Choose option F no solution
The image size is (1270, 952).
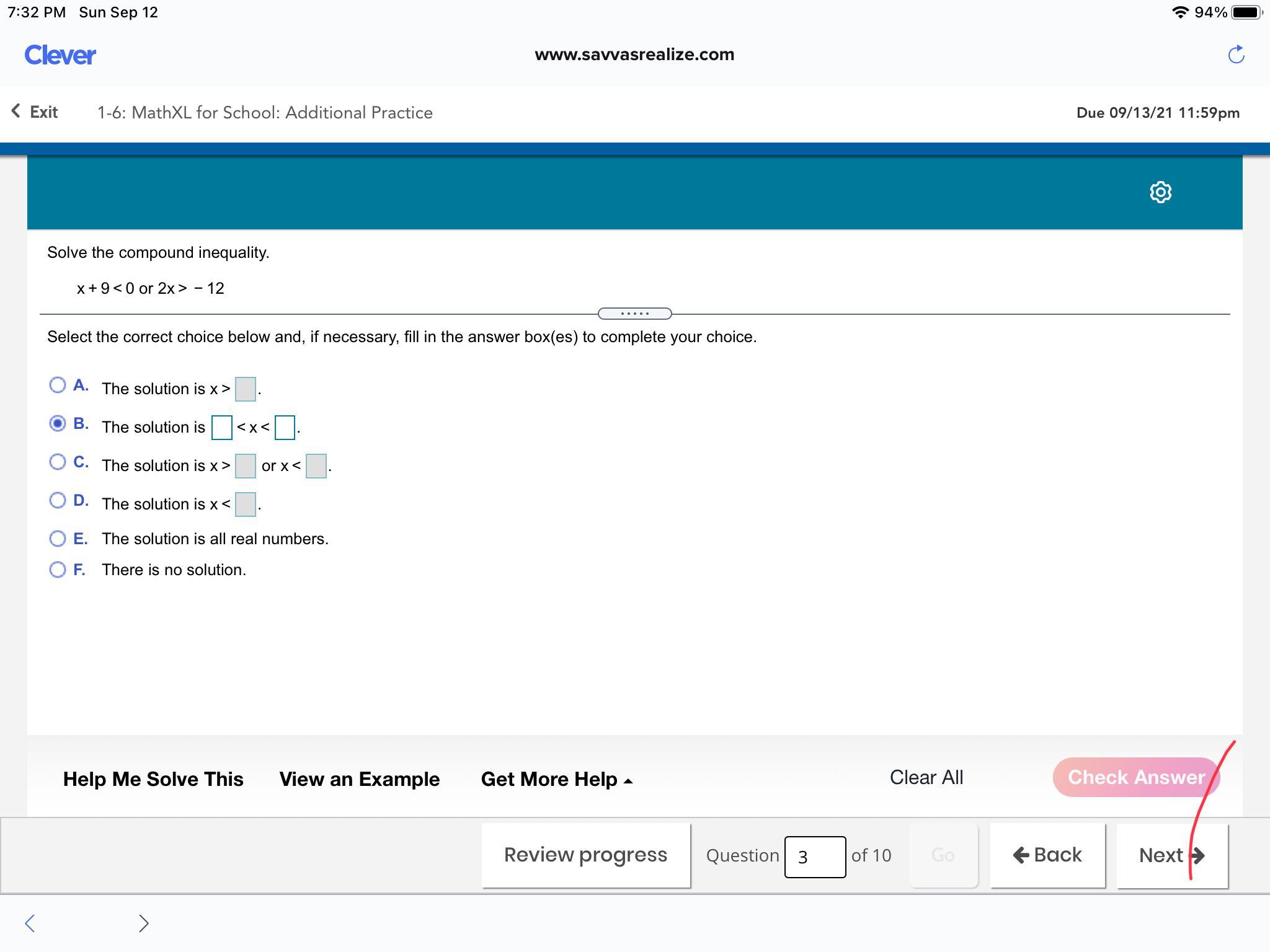[x=57, y=569]
